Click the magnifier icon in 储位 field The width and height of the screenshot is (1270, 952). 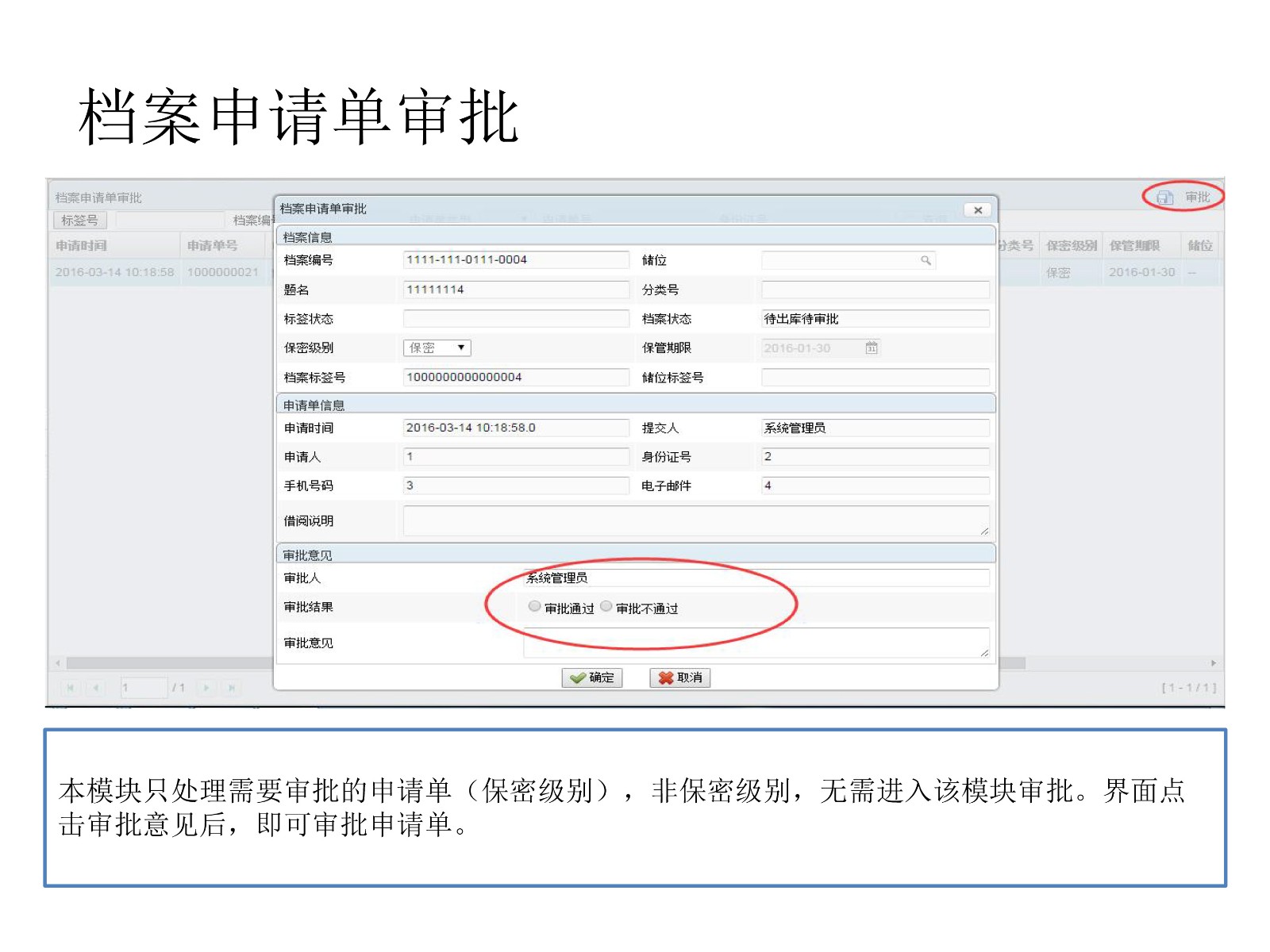tap(926, 260)
